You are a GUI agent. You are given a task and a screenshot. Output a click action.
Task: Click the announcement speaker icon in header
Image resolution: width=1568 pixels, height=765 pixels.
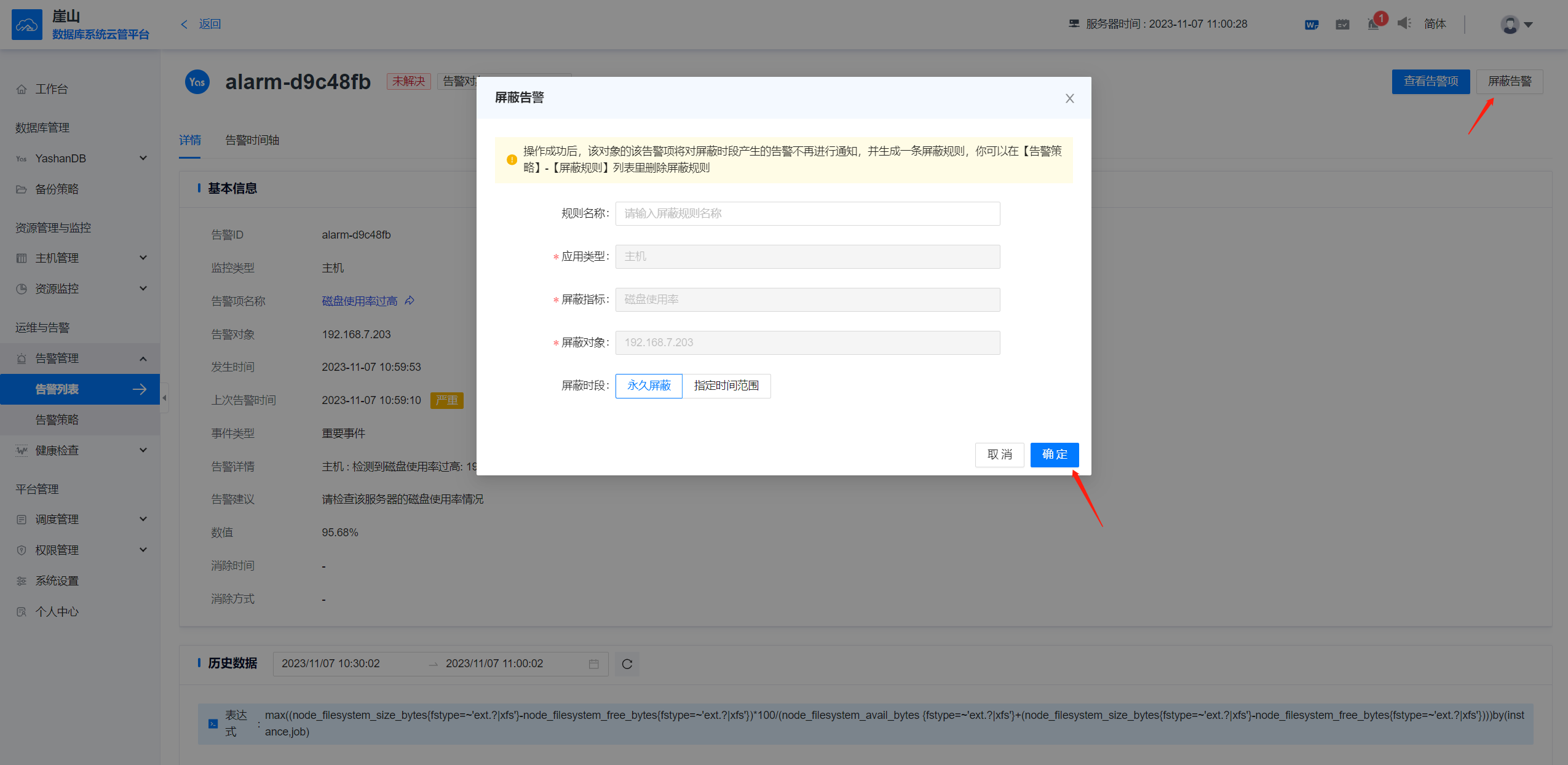pyautogui.click(x=1404, y=24)
